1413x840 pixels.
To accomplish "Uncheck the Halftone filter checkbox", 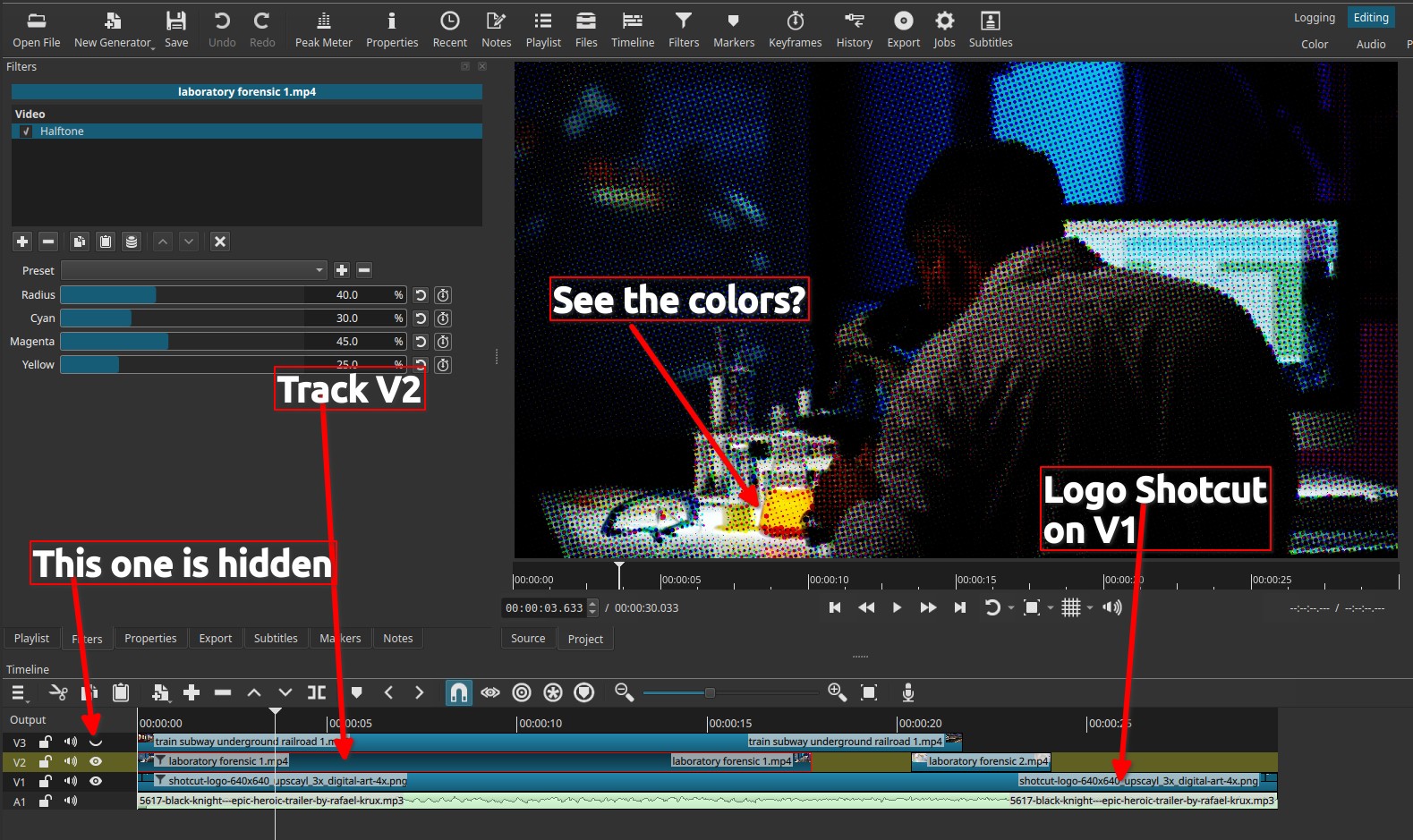I will tap(26, 132).
